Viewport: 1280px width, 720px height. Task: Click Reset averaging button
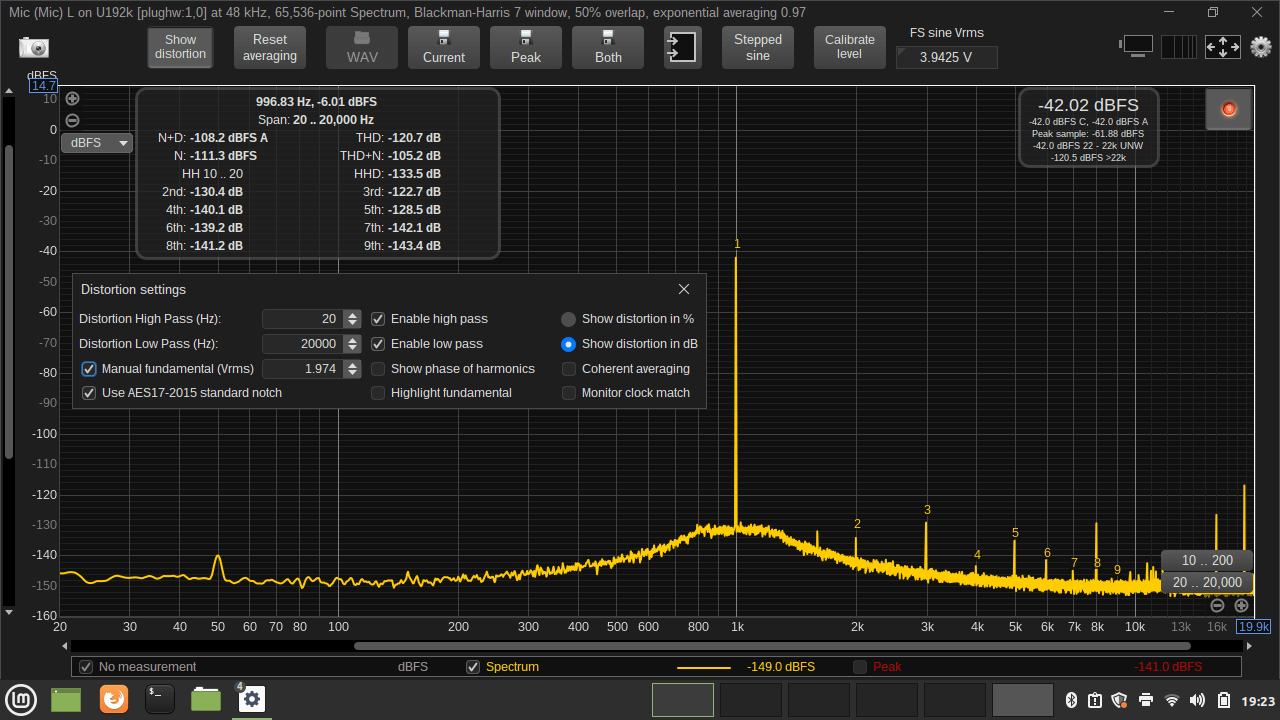pos(270,47)
